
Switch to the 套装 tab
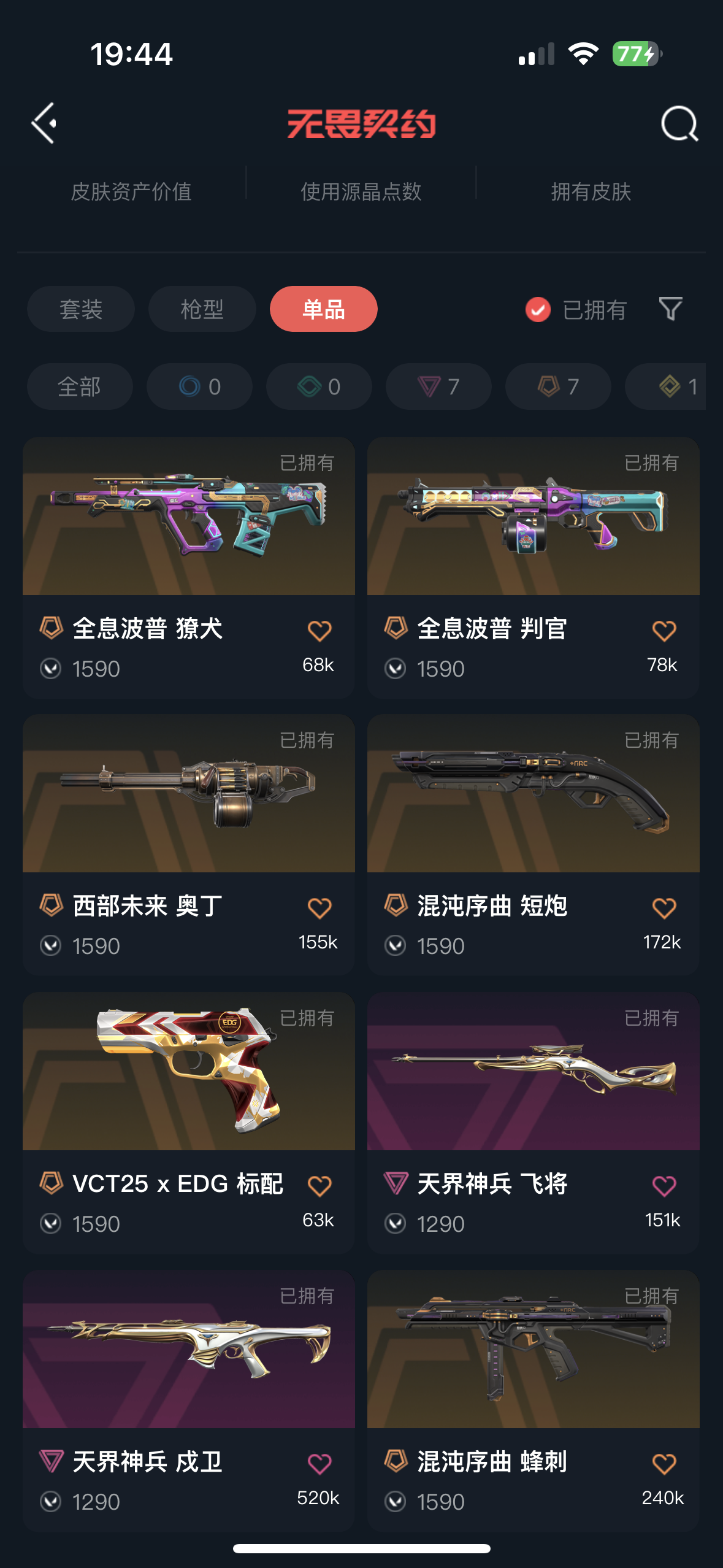(x=81, y=309)
